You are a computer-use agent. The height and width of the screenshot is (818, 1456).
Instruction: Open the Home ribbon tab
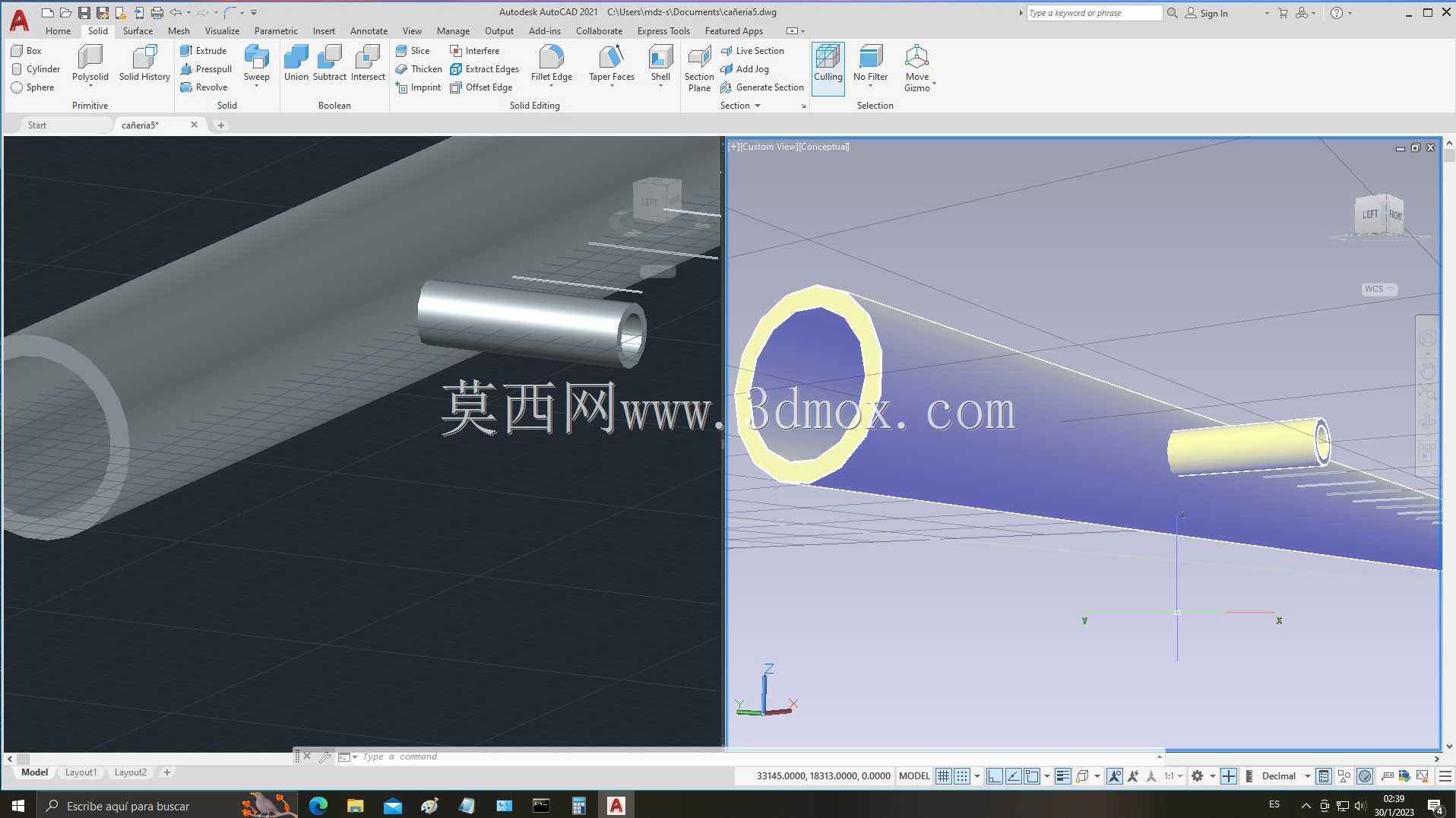click(58, 30)
